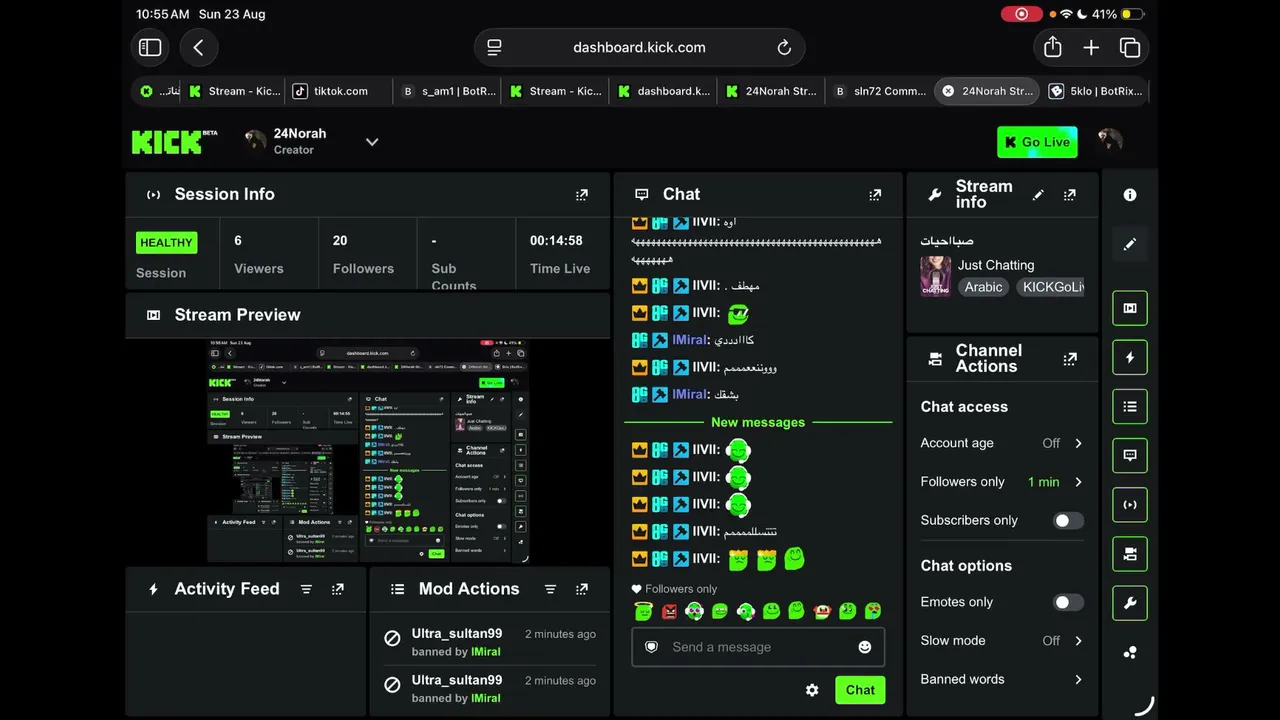Click the New messages divider in chat
This screenshot has height=720, width=1280.
pos(758,422)
